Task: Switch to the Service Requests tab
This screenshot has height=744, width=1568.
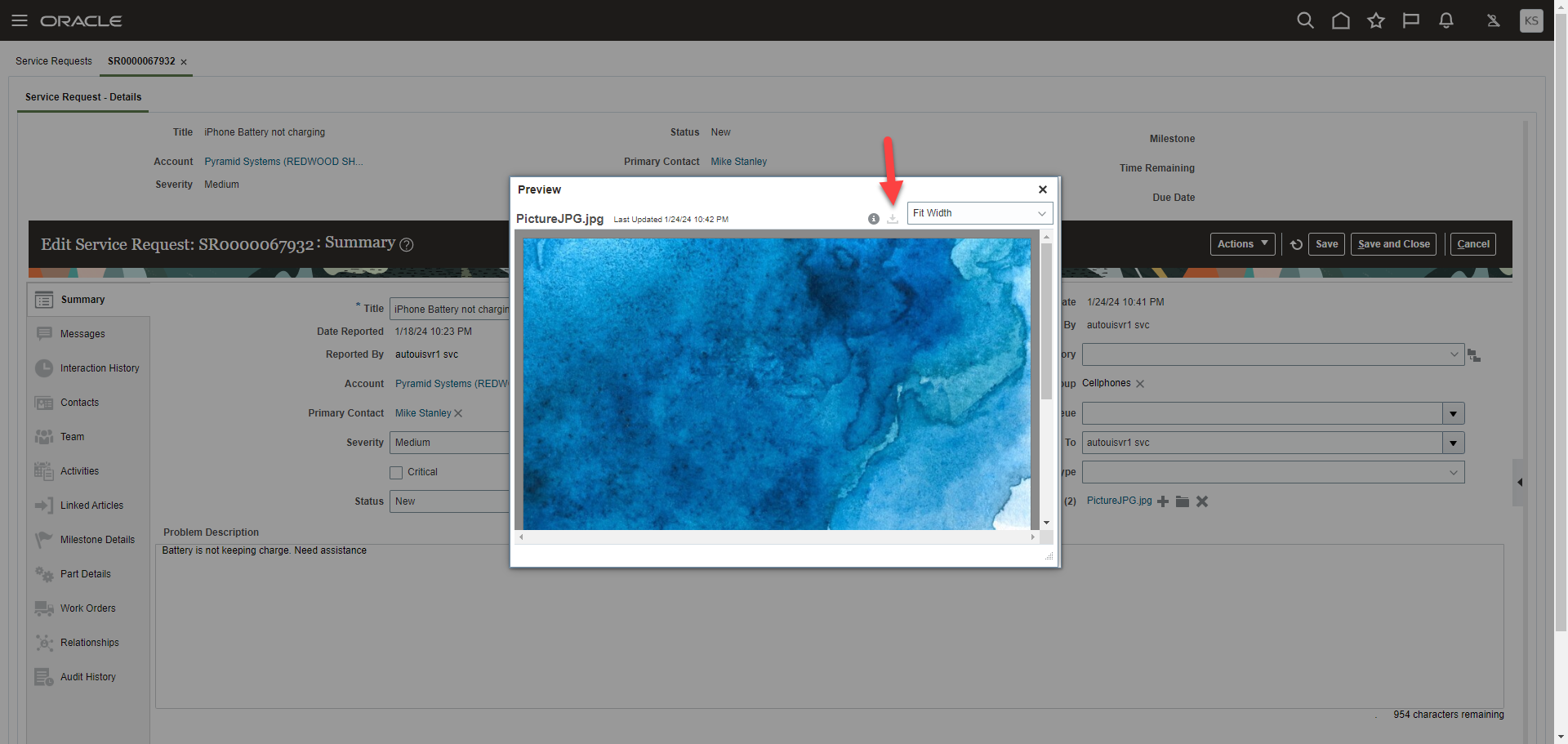Action: coord(53,60)
